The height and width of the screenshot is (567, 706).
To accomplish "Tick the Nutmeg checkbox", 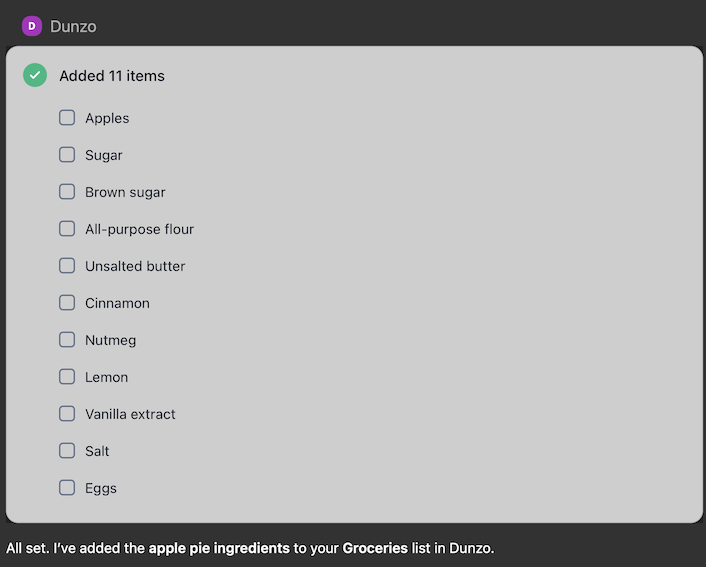I will (67, 340).
